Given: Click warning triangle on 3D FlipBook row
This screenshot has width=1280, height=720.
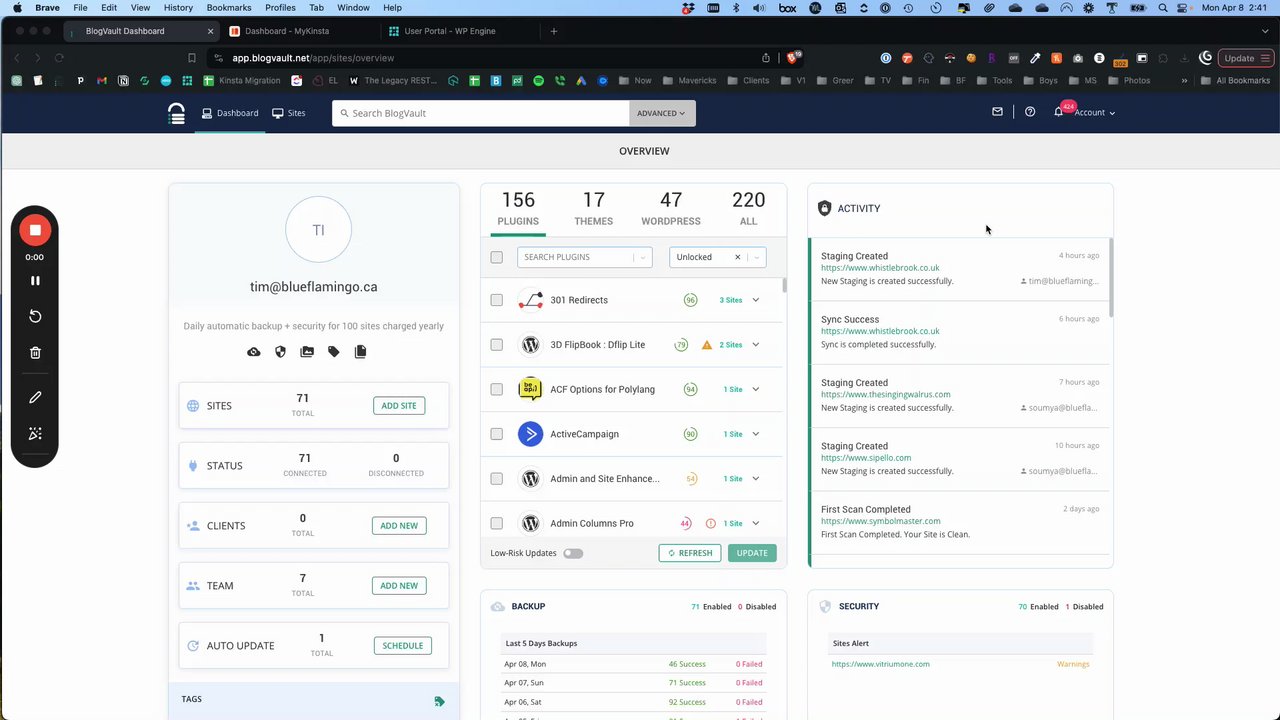Looking at the screenshot, I should (707, 345).
